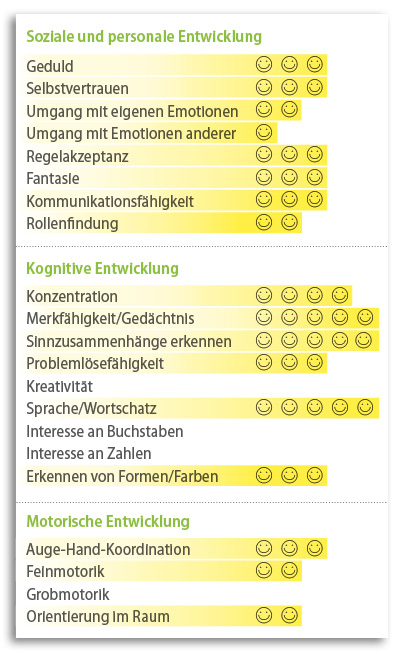Screen dimensions: 394x655
Task: Click the second smiley beside Rollenfindung
Action: click(x=289, y=222)
